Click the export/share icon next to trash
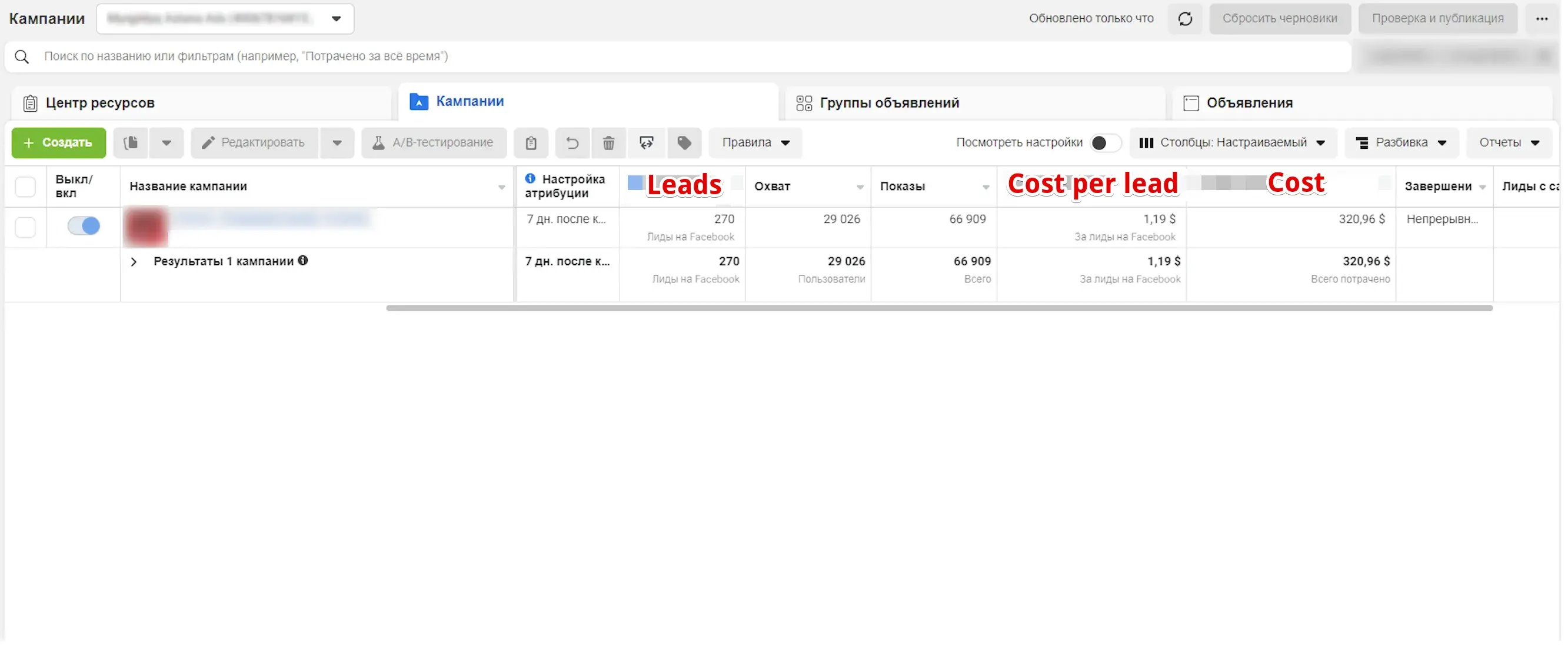This screenshot has width=1568, height=652. [647, 142]
